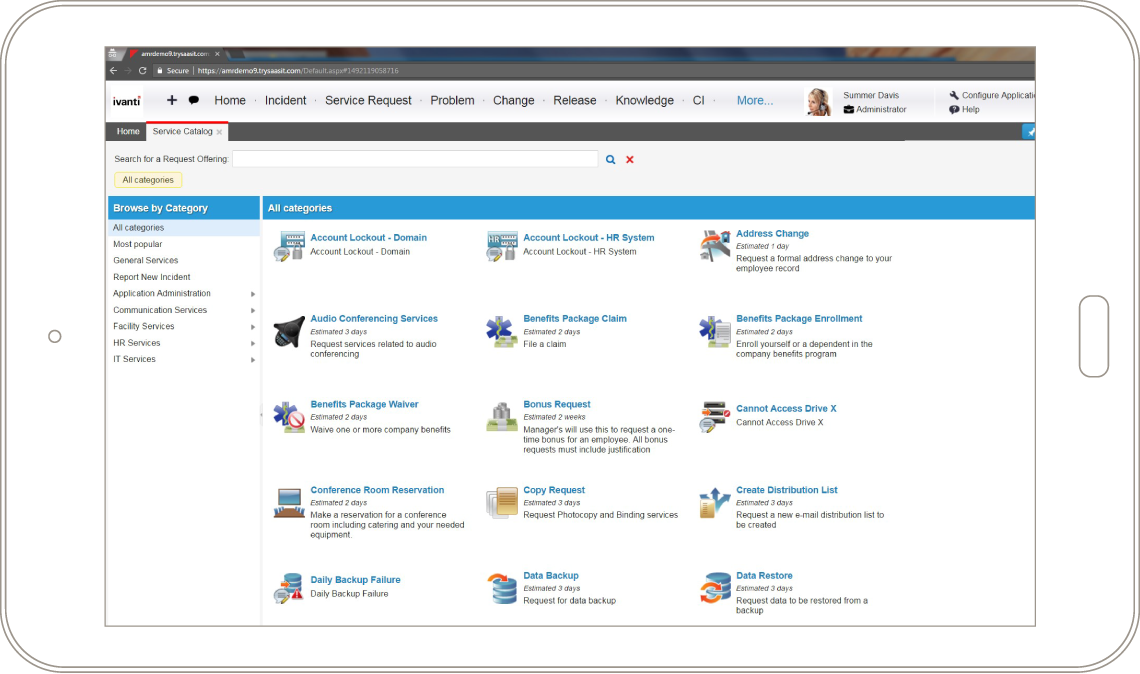This screenshot has width=1140, height=674.
Task: Open the chat speech bubble icon
Action: point(195,100)
